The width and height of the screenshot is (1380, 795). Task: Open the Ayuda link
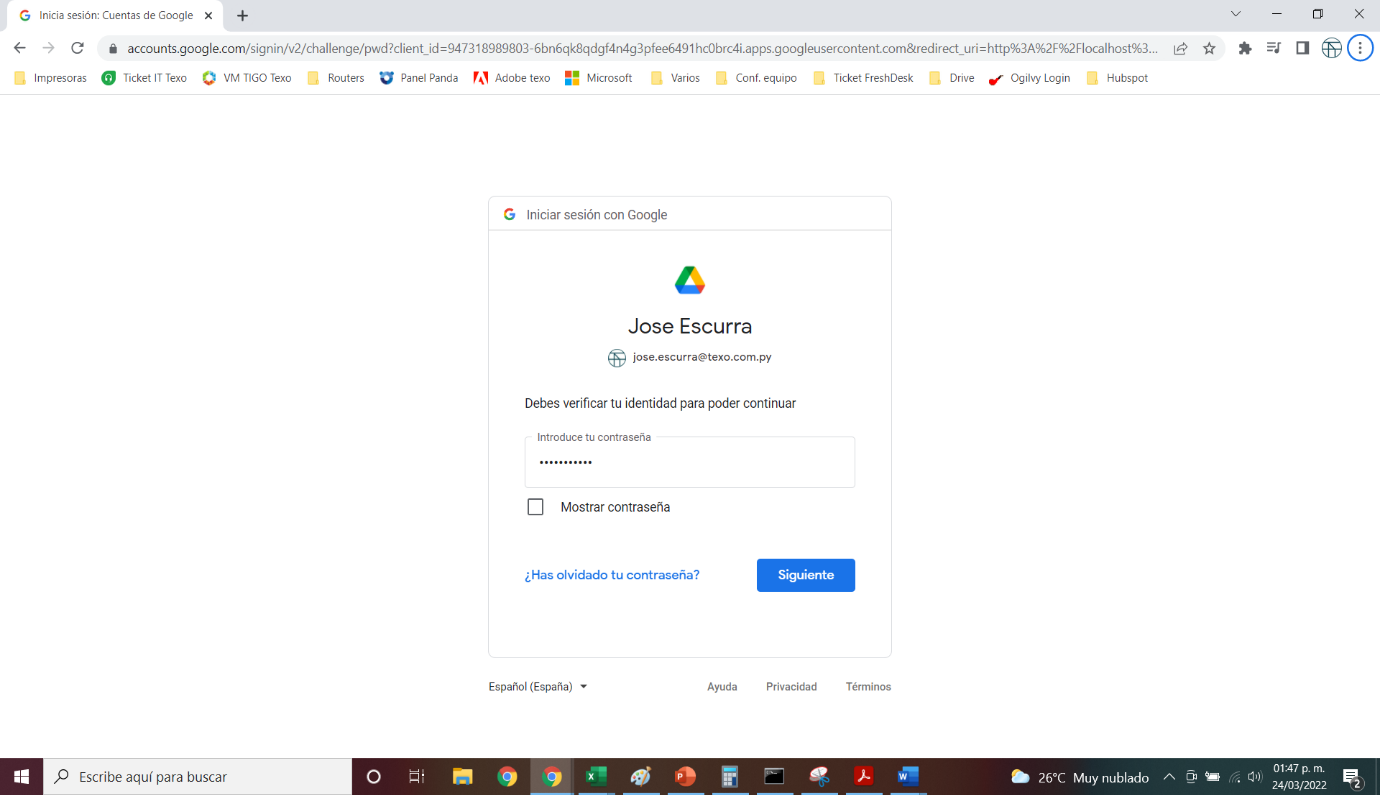point(722,687)
